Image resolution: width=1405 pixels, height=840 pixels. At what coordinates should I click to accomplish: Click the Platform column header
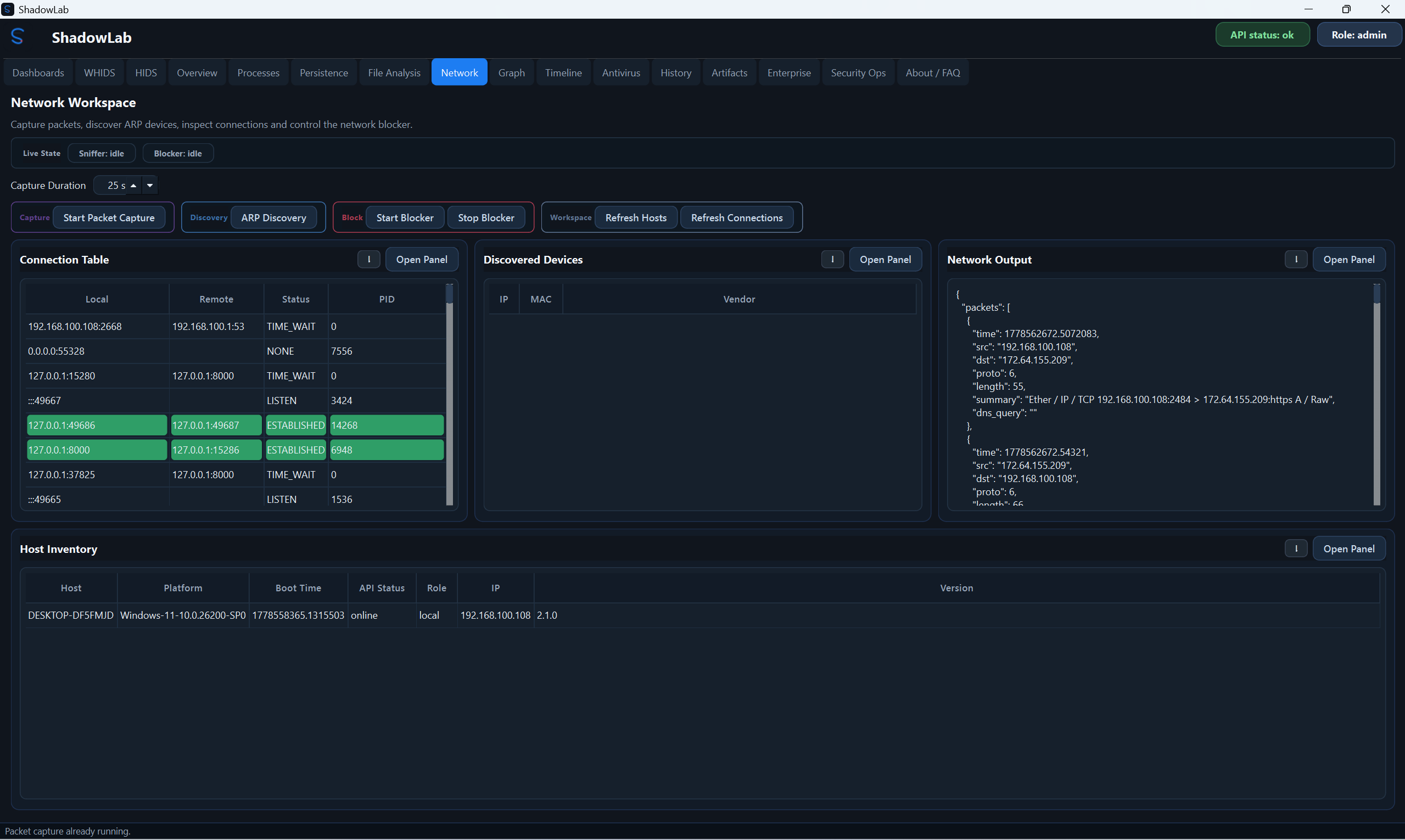(183, 588)
